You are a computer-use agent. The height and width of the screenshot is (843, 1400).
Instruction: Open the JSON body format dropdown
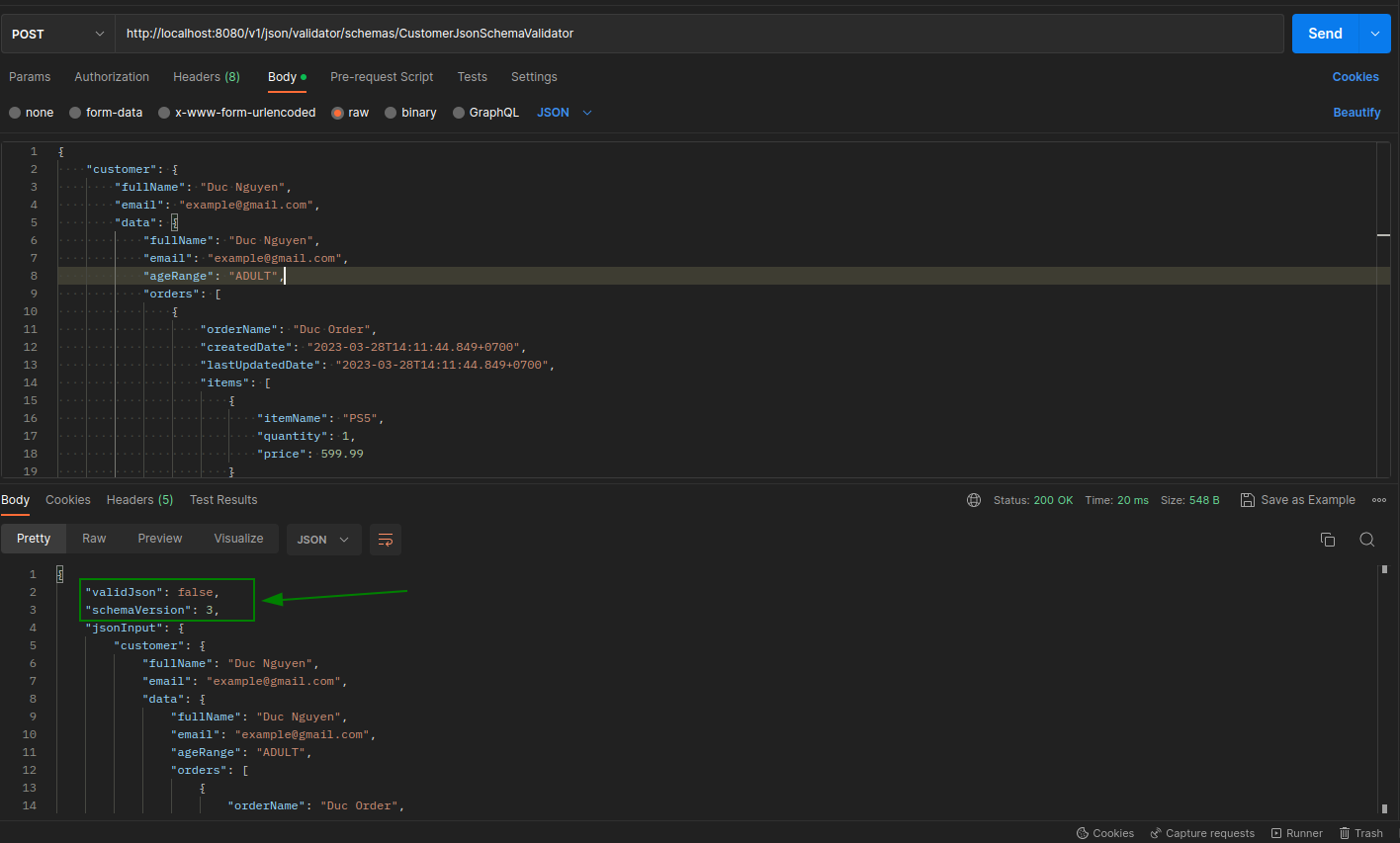[564, 112]
